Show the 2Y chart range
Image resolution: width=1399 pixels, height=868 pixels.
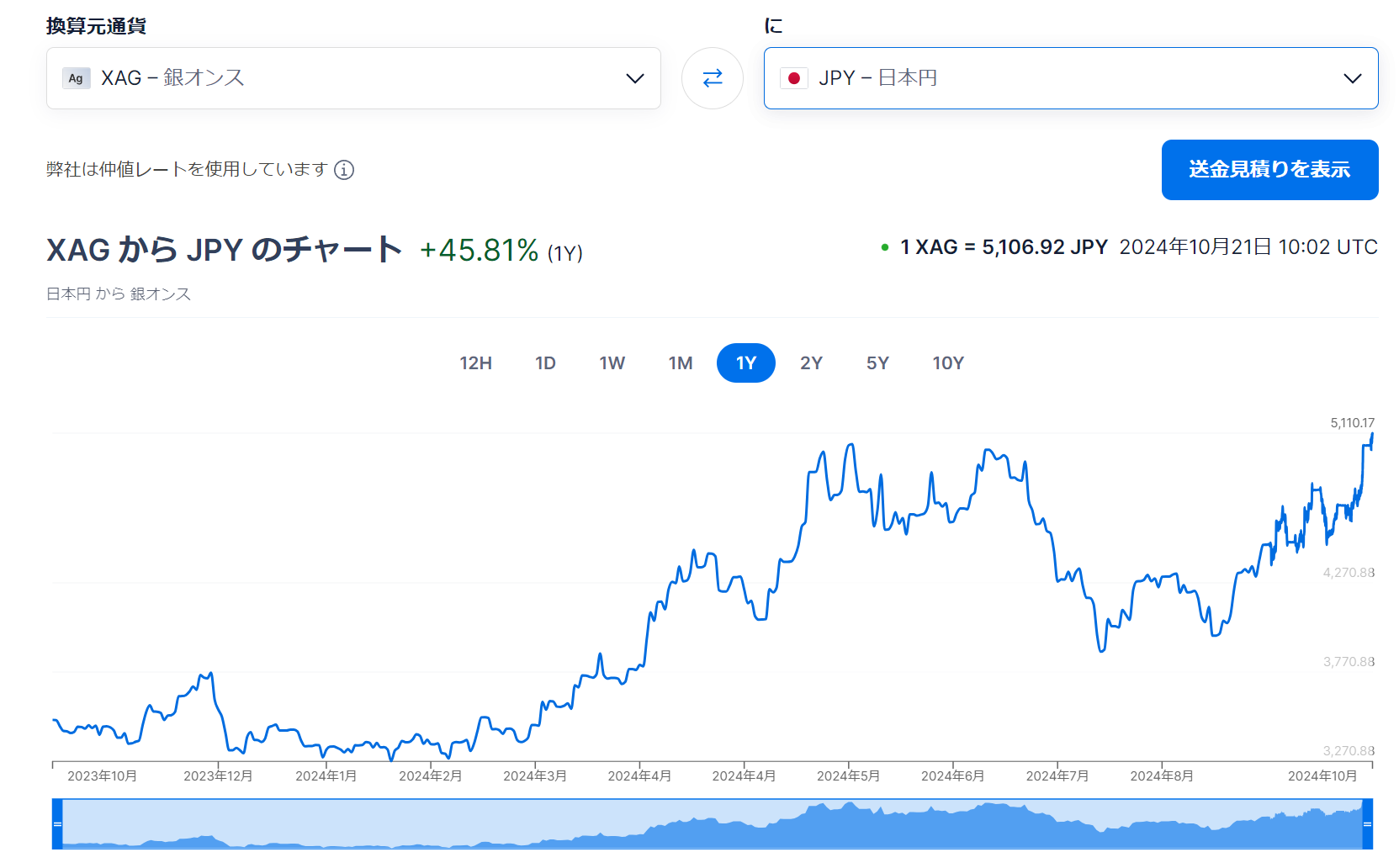(811, 363)
